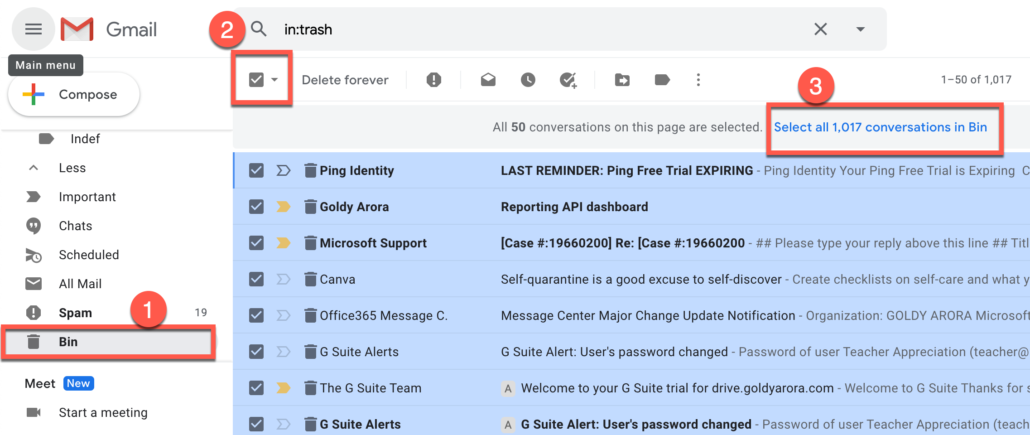The image size is (1030, 435).
Task: Click the Compose button
Action: 74,95
